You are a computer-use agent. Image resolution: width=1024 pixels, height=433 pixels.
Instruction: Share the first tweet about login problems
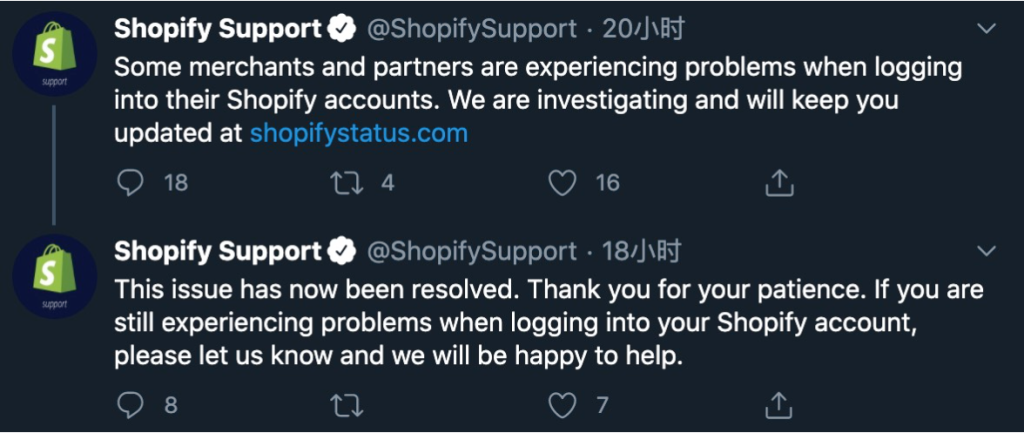779,182
